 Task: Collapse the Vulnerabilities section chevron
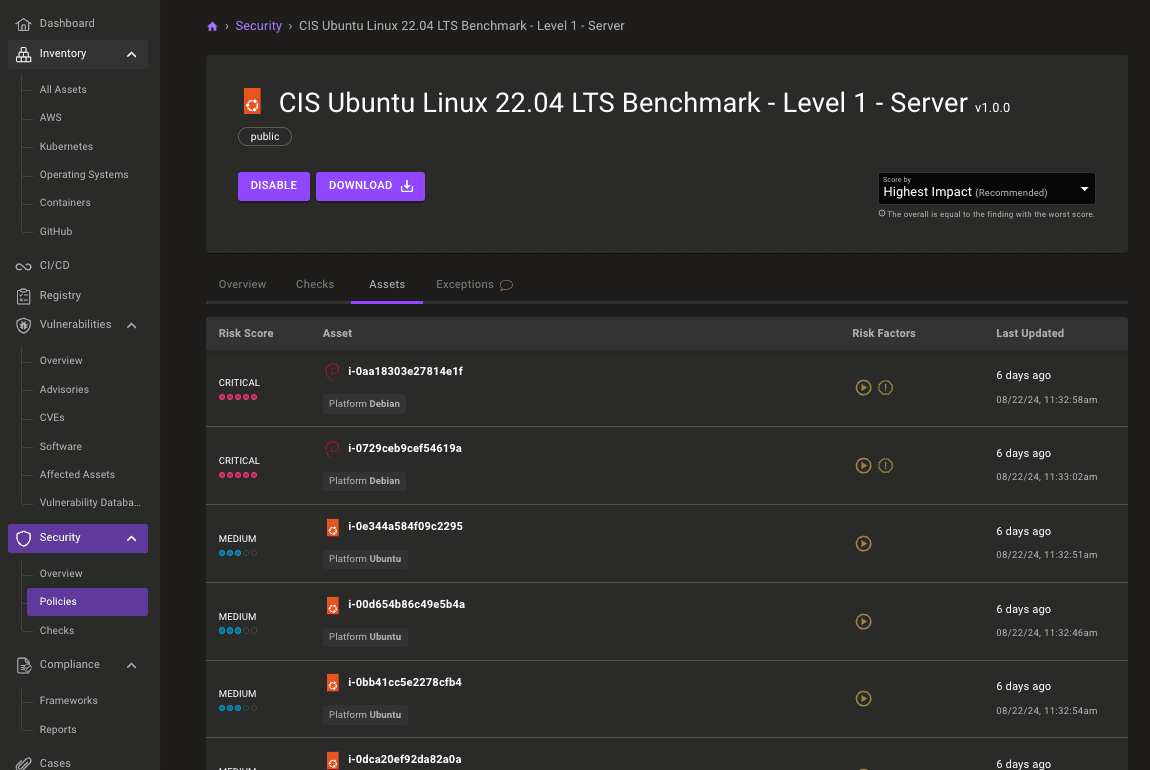click(x=131, y=325)
